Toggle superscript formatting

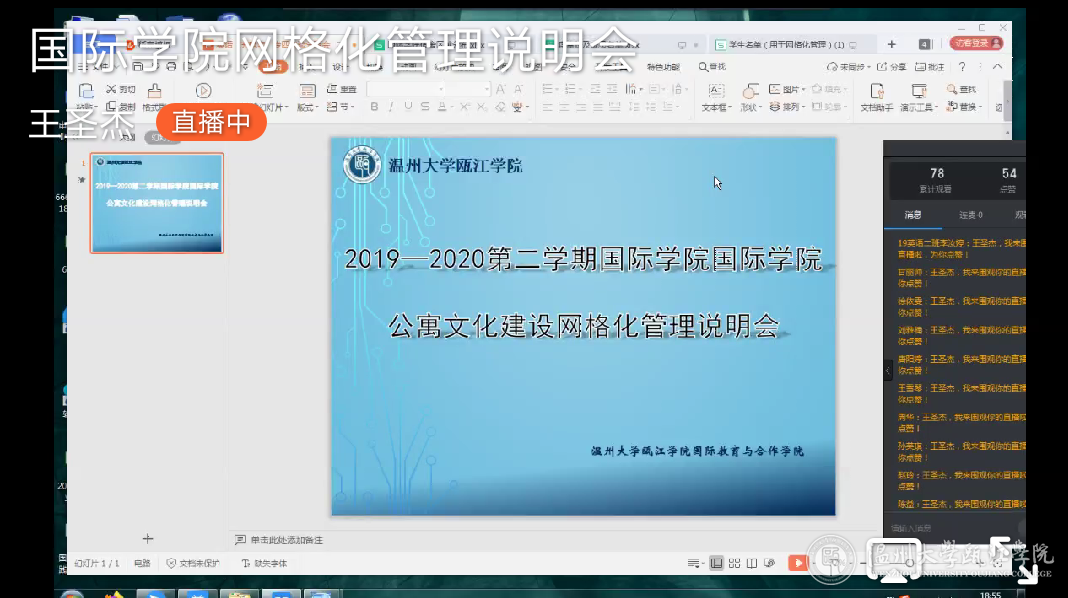465,107
